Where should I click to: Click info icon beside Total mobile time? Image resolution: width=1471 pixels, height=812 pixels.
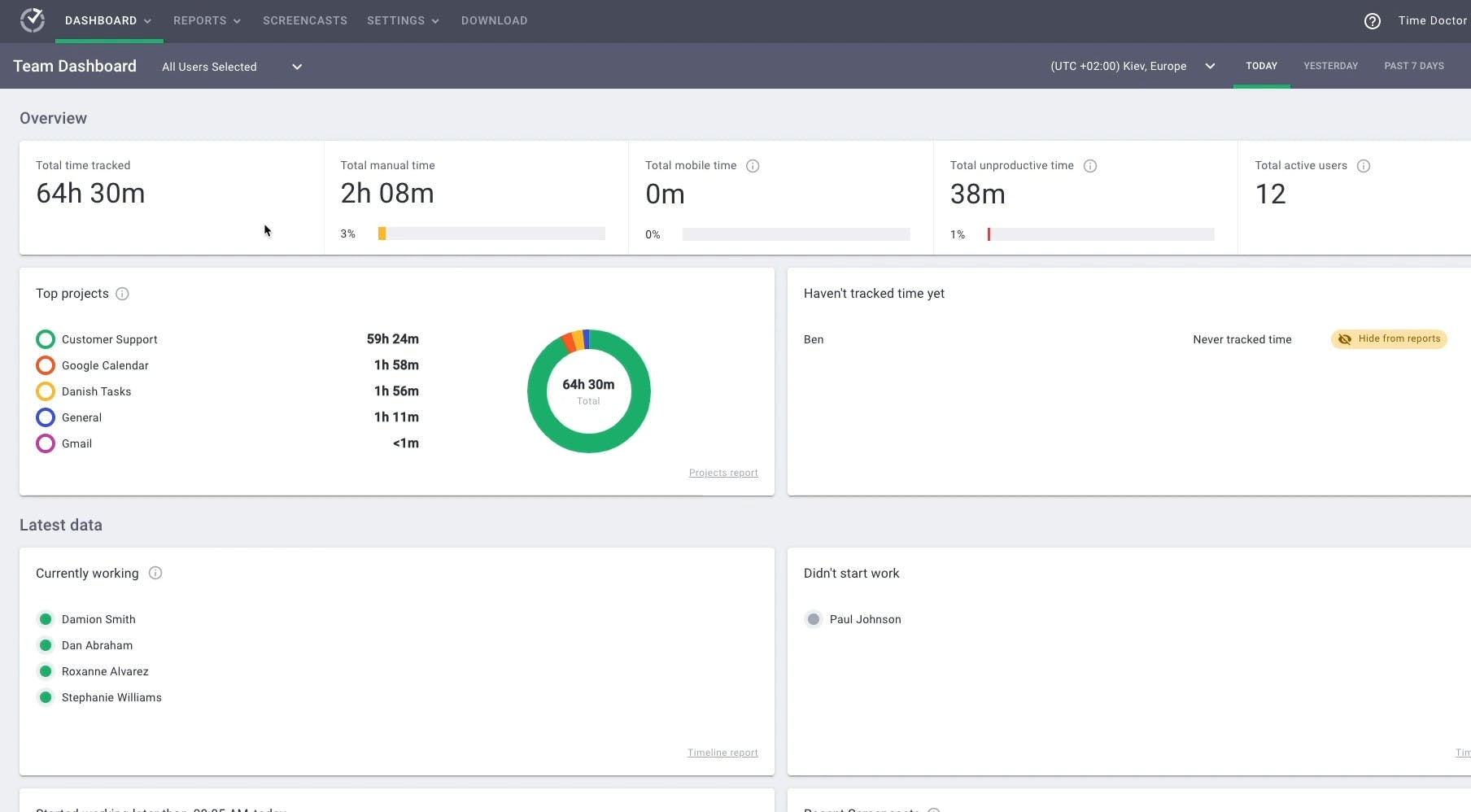pyautogui.click(x=753, y=166)
